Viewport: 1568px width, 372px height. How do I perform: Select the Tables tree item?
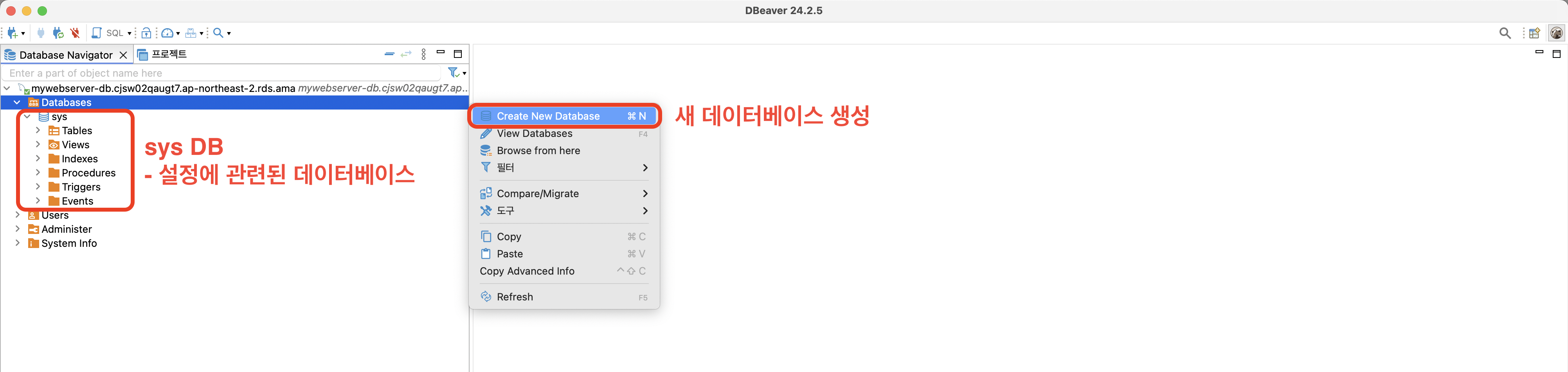(x=70, y=130)
